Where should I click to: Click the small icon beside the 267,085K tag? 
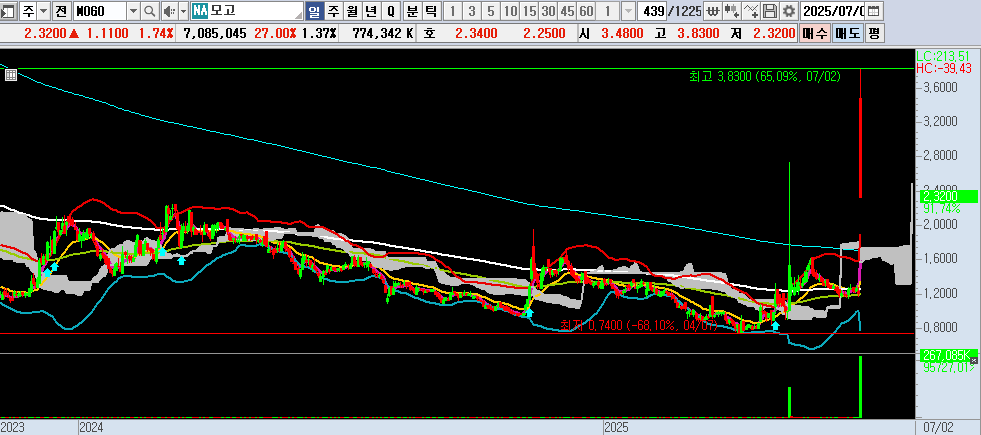click(x=973, y=361)
